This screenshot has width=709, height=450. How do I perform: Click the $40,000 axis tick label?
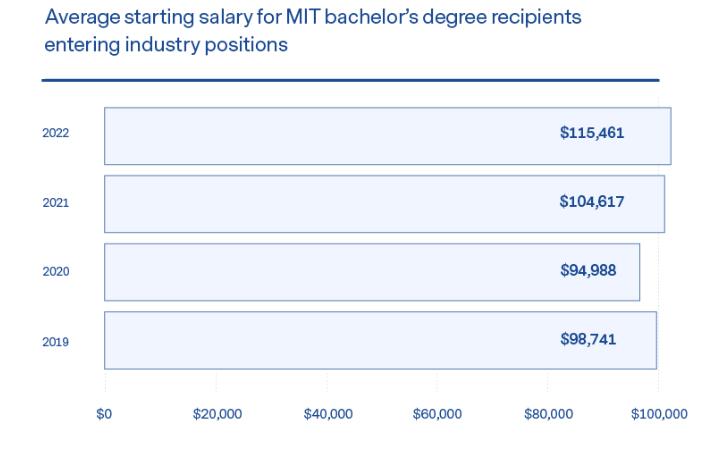(328, 414)
